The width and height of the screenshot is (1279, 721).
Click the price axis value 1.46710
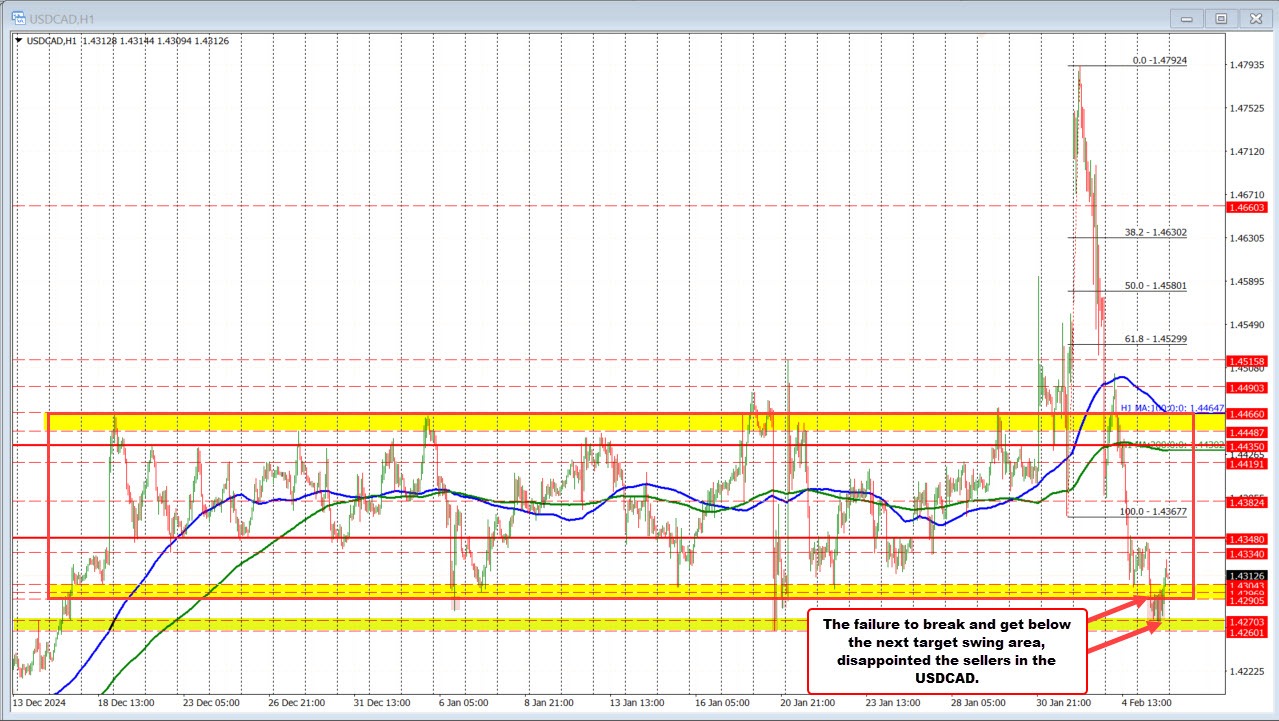(x=1247, y=195)
